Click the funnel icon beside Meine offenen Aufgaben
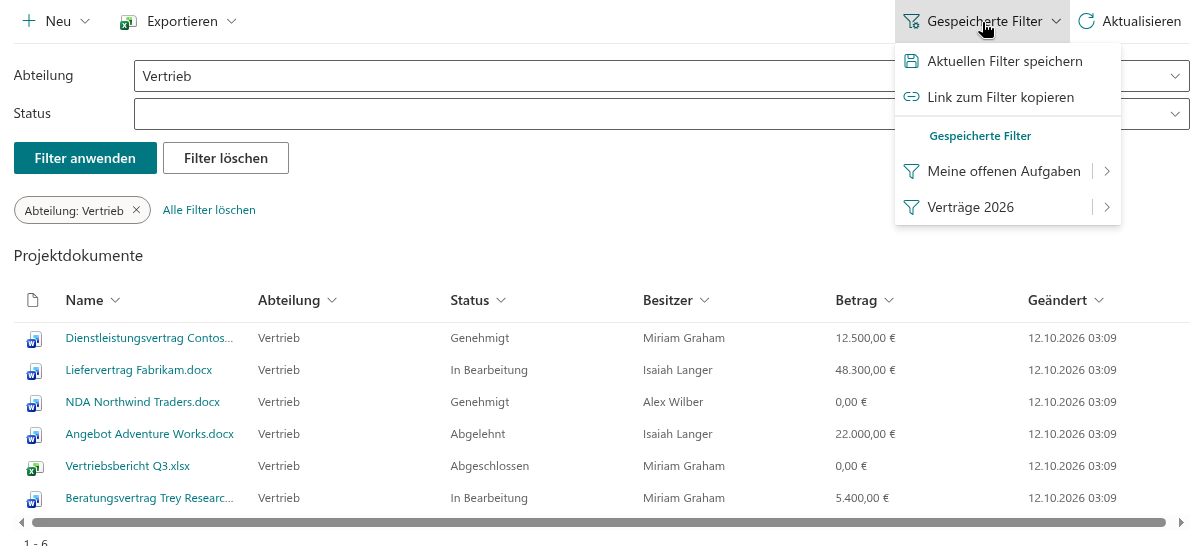This screenshot has height=546, width=1200. (911, 171)
